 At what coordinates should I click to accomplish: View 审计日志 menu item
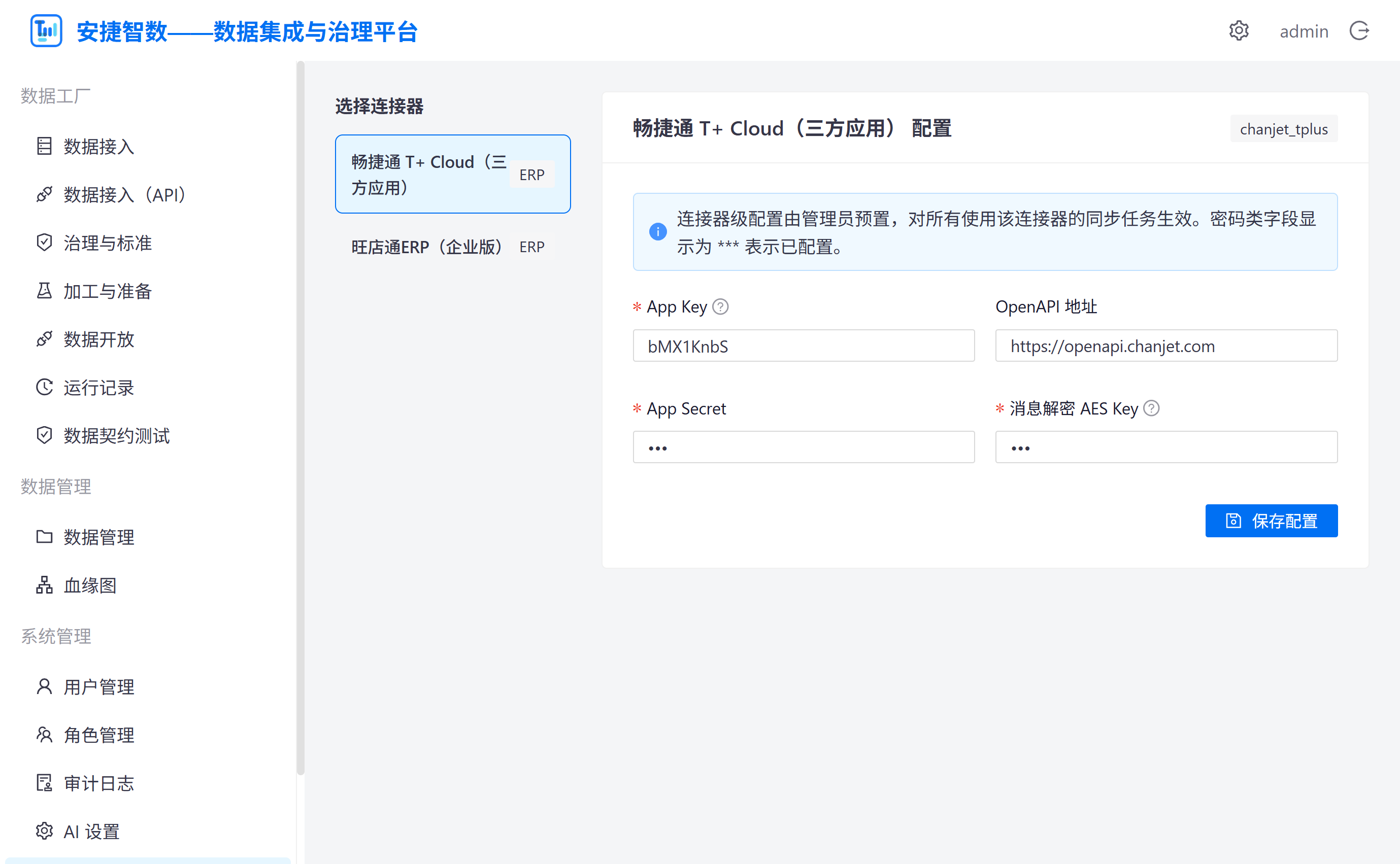149,783
